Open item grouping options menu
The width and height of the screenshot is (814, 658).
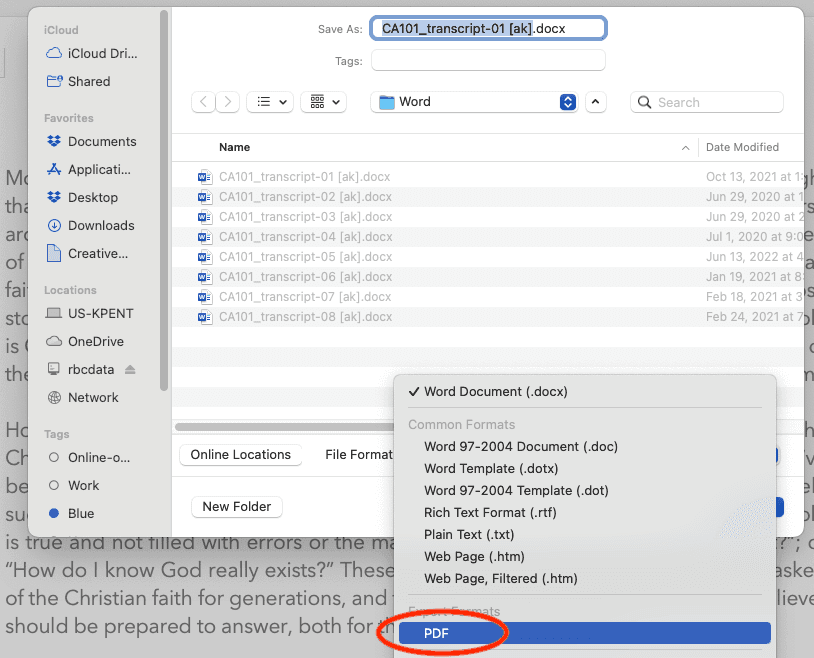[324, 102]
